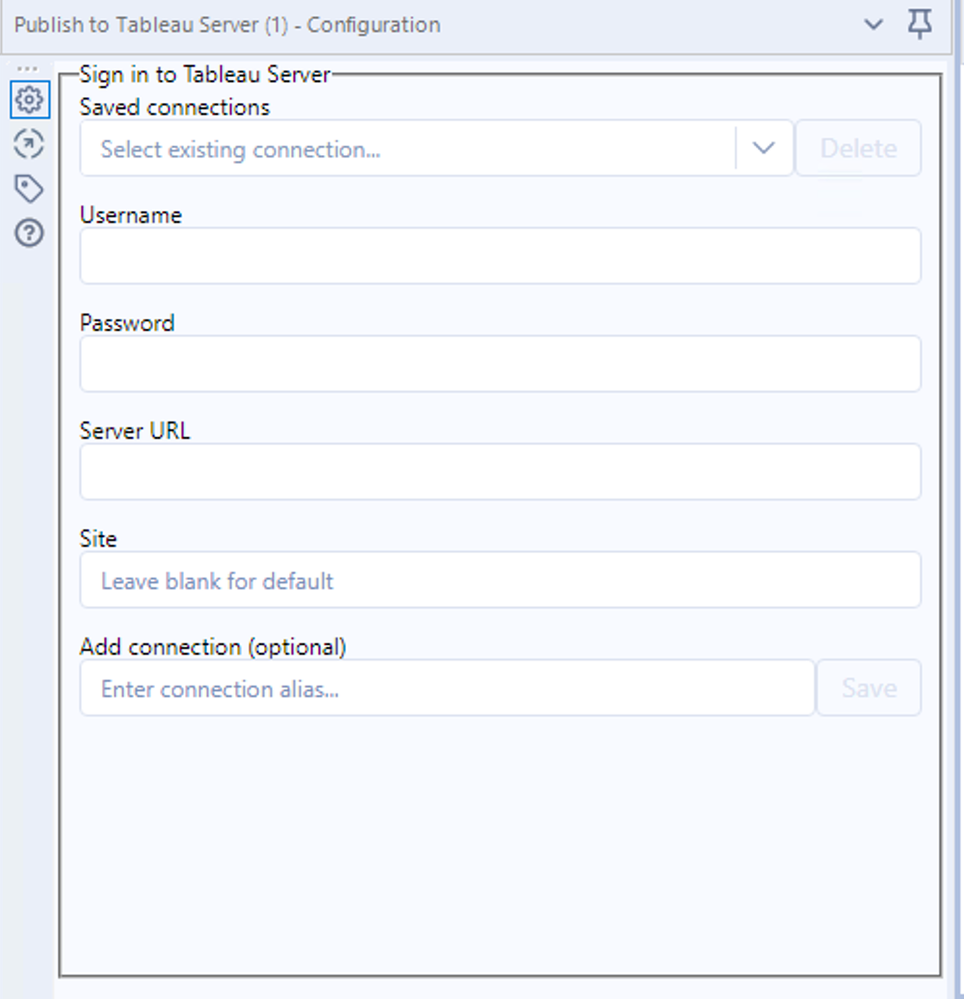Screen dimensions: 964x999
Task: Click the Server URL input box
Action: point(500,472)
